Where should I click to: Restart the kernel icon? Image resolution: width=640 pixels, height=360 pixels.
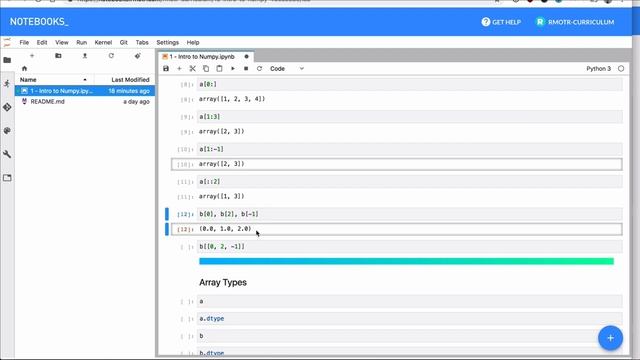pos(259,69)
